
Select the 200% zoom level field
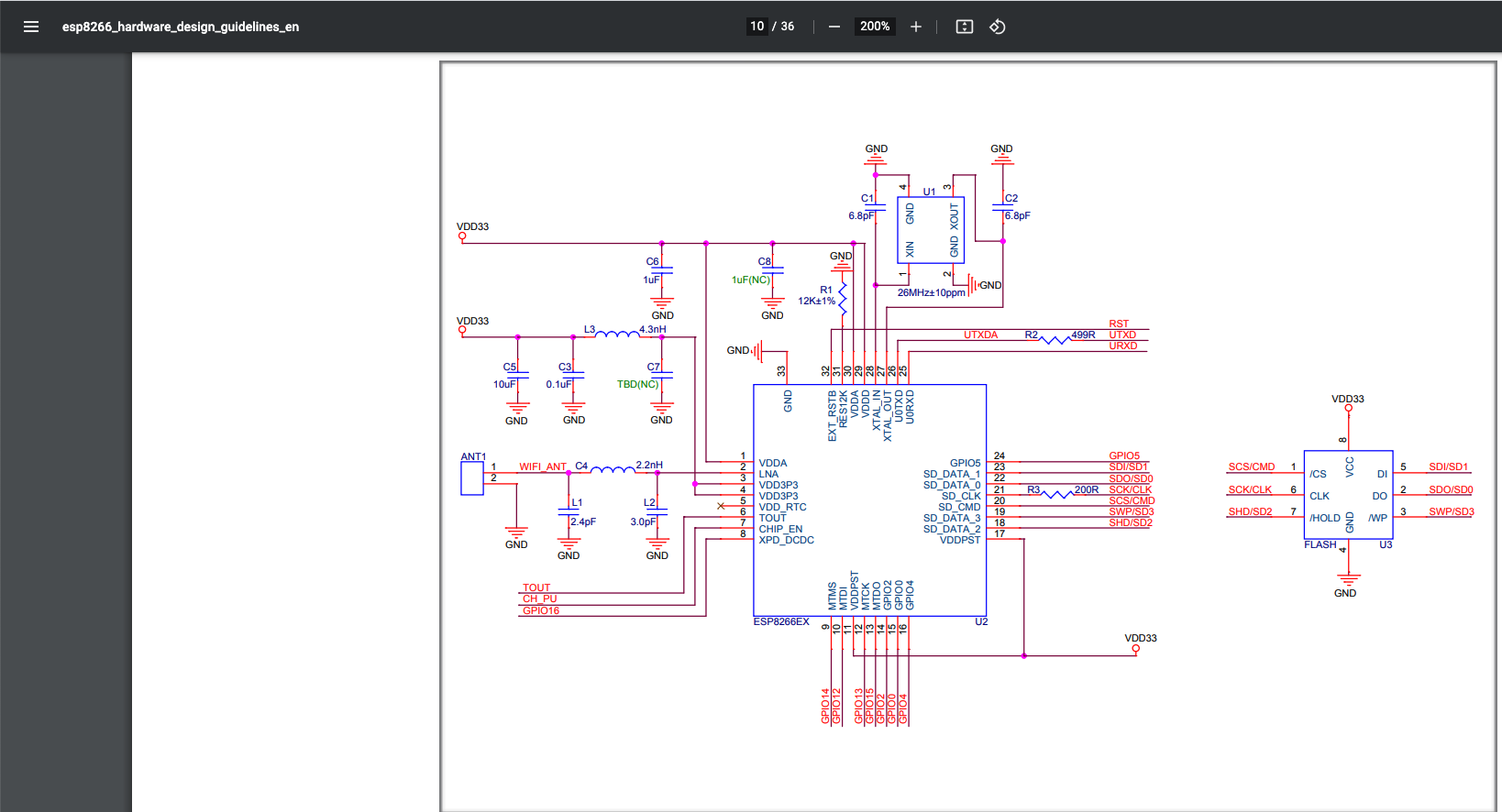pos(875,27)
